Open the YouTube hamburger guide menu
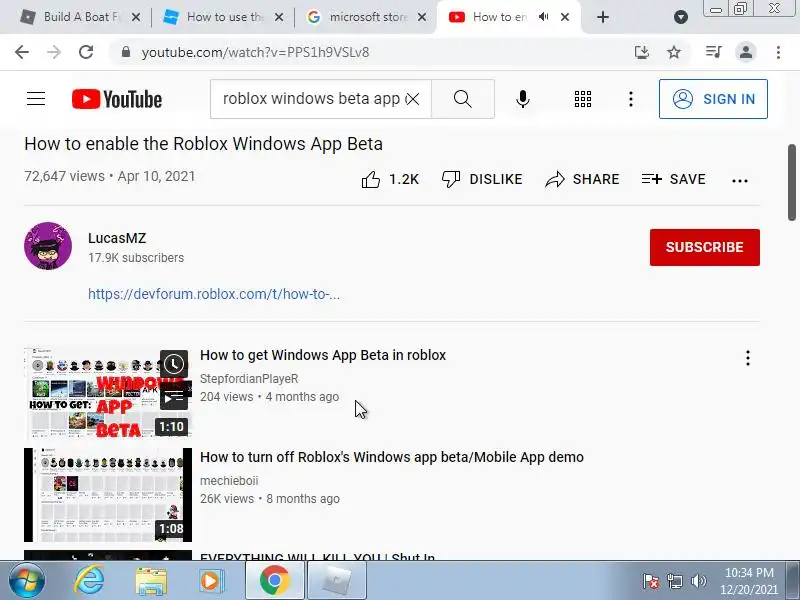 [36, 98]
